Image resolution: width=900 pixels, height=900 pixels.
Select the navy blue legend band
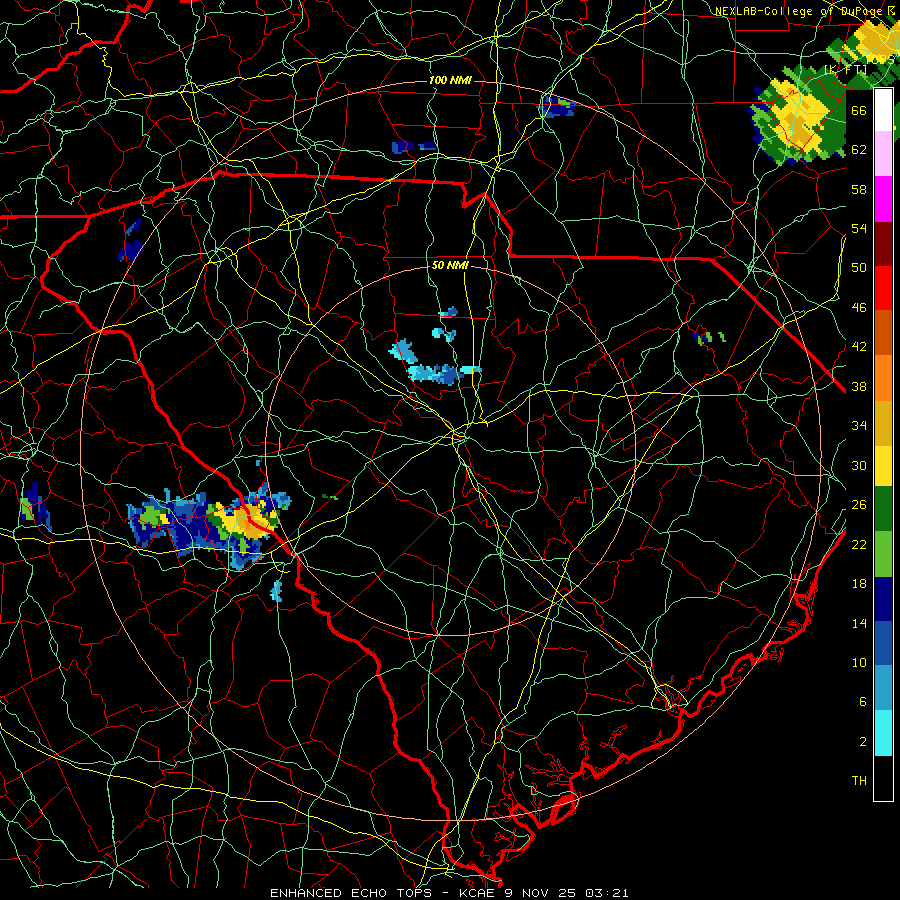pyautogui.click(x=883, y=599)
